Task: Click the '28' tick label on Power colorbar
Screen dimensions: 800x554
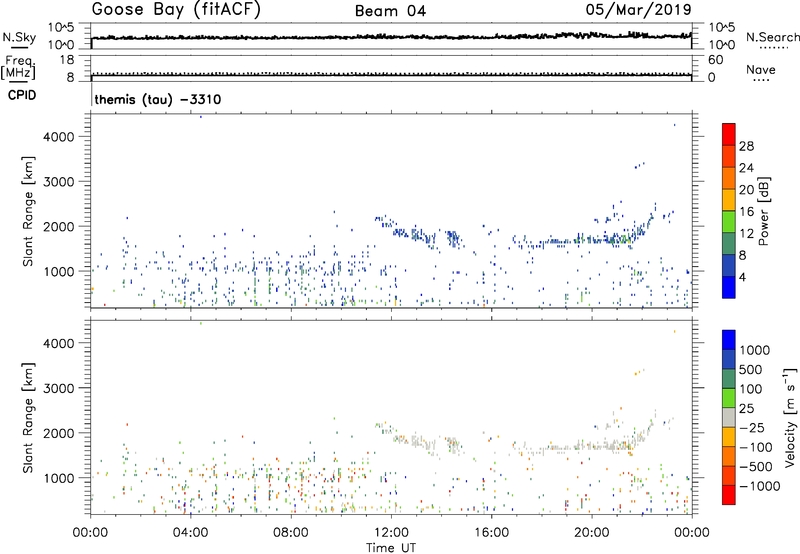Action: coord(746,146)
